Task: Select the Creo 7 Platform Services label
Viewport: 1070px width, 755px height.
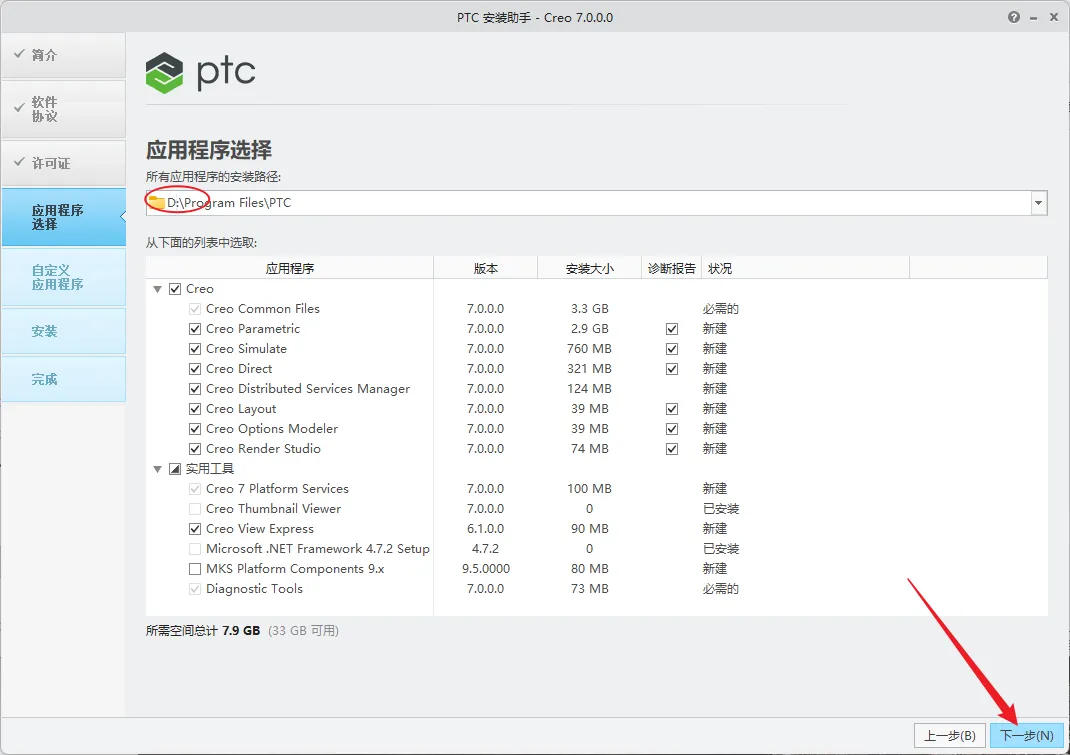Action: [277, 489]
